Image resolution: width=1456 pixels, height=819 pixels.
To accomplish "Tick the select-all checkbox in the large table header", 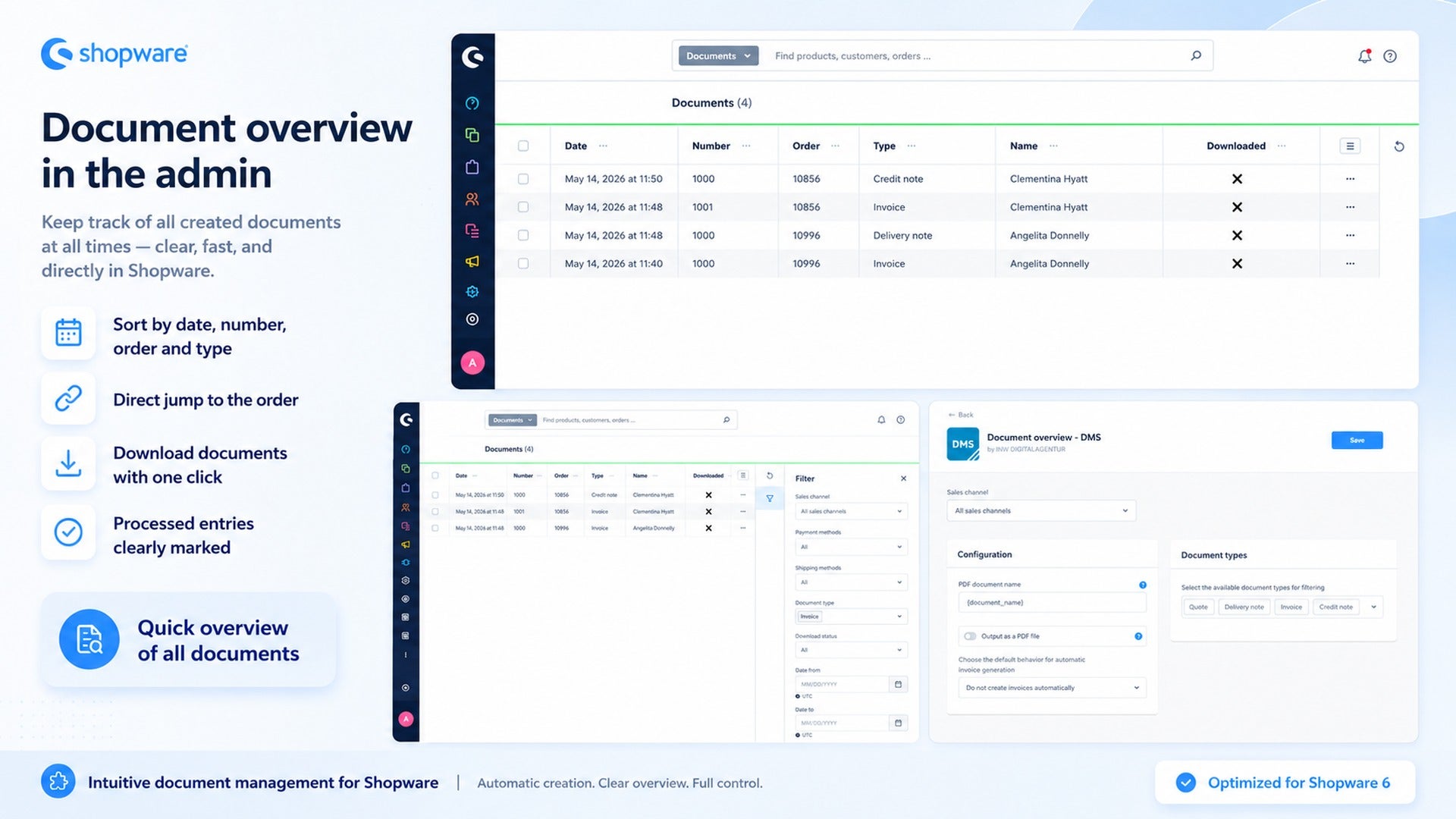I will [x=523, y=146].
